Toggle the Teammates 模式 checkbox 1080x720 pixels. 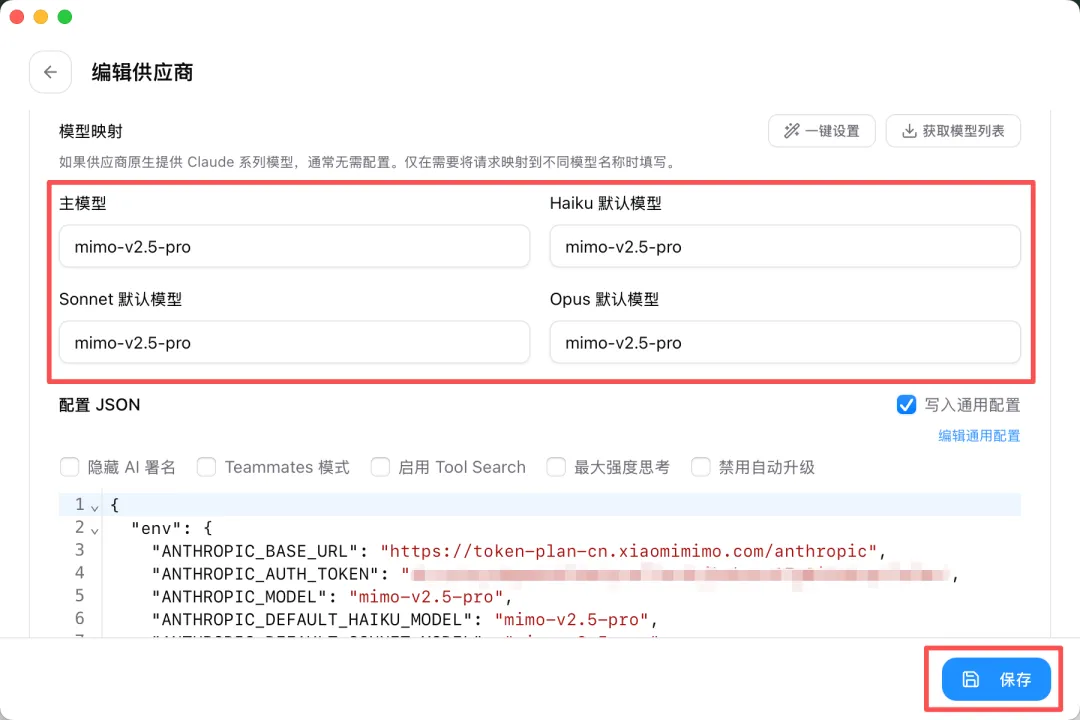click(x=207, y=467)
